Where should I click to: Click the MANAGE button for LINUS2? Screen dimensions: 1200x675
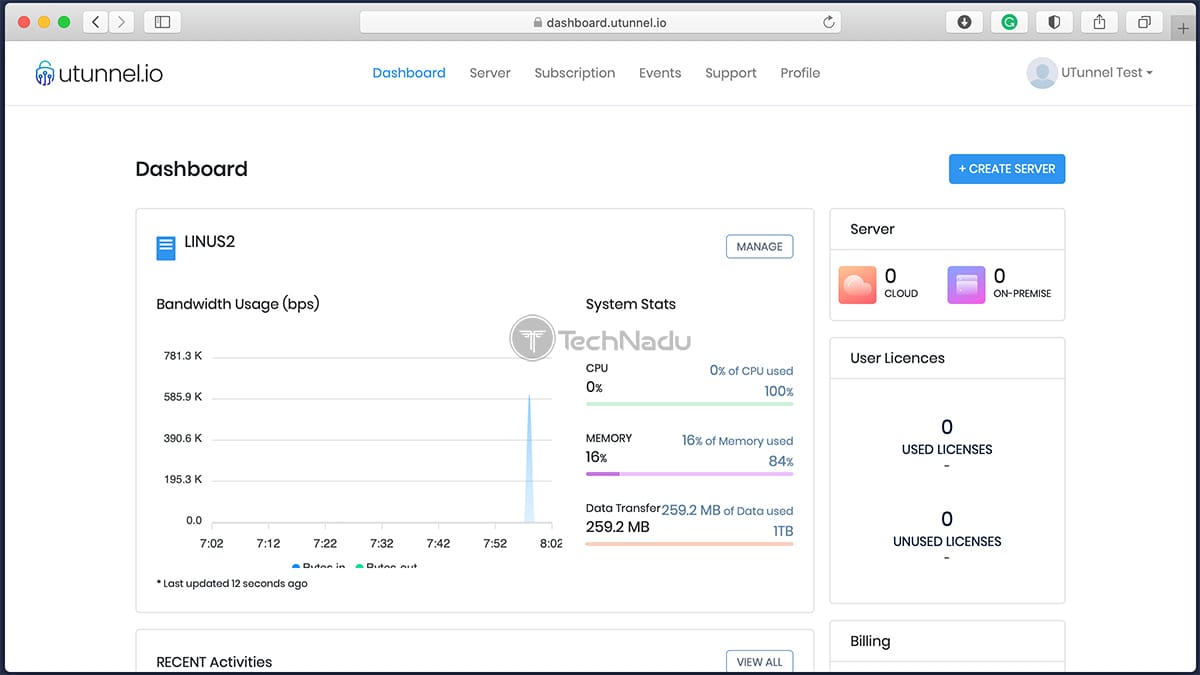[759, 247]
